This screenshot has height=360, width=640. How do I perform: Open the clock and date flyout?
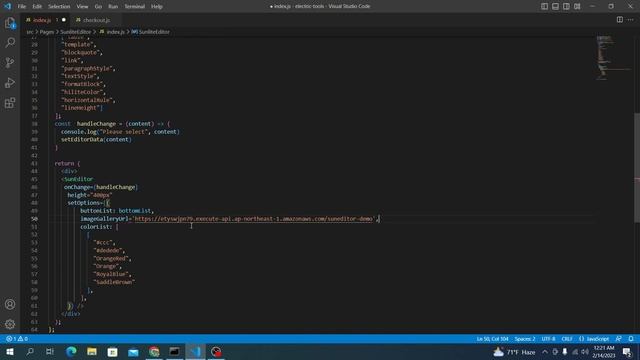(604, 352)
